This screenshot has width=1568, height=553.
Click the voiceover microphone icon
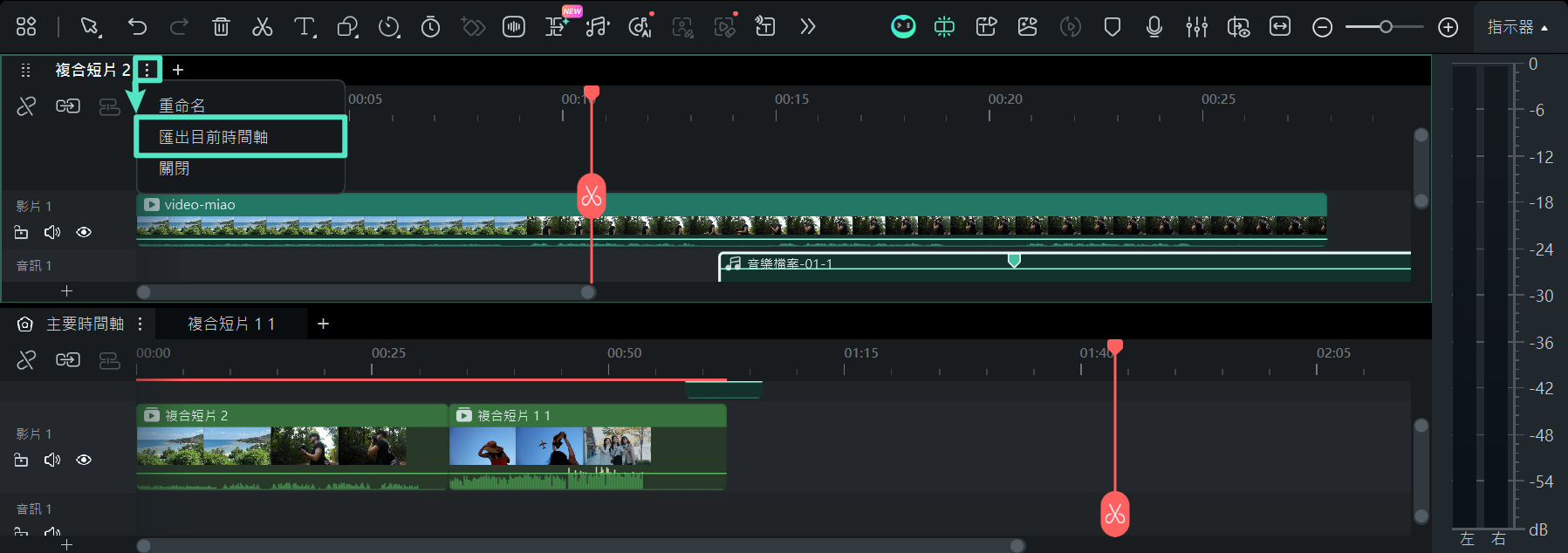tap(1154, 27)
